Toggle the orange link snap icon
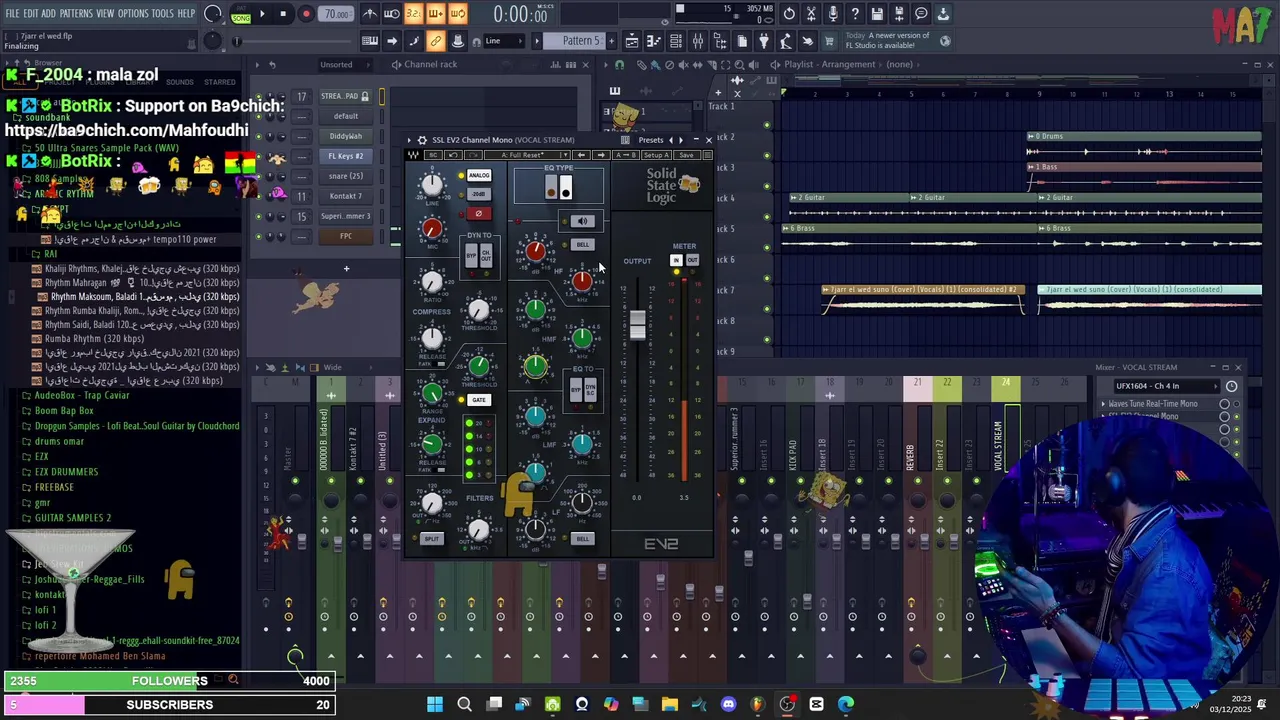Screen dimensions: 1280x720 click(x=435, y=41)
